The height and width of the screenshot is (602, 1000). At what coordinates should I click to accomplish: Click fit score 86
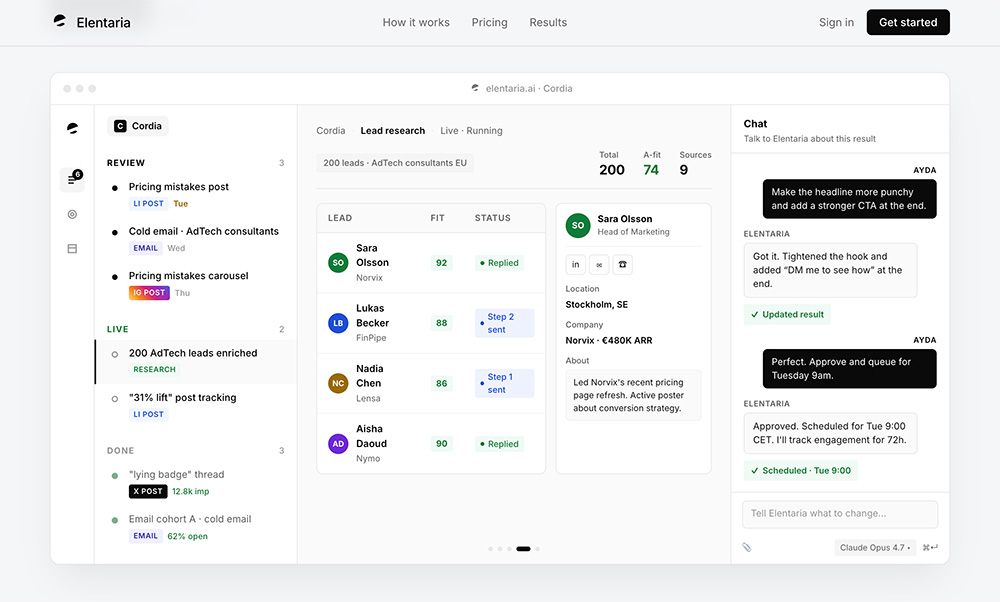pyautogui.click(x=441, y=383)
